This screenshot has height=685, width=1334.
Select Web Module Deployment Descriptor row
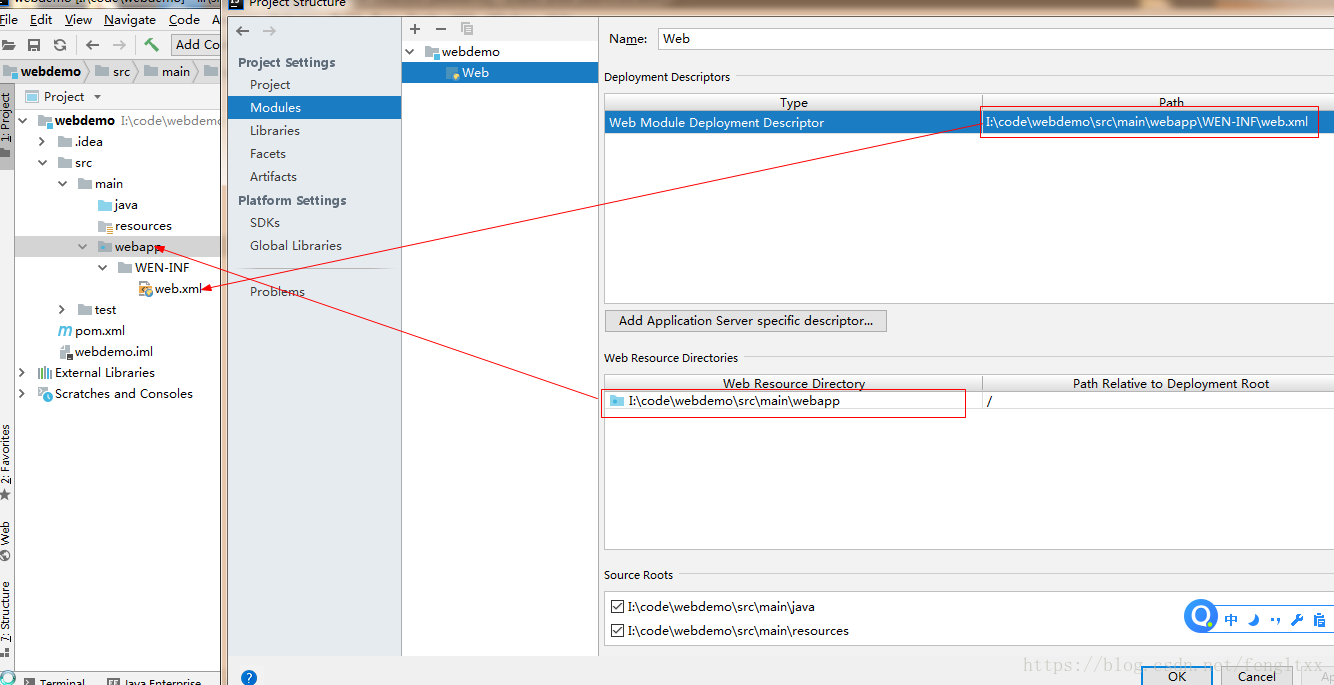(969, 122)
